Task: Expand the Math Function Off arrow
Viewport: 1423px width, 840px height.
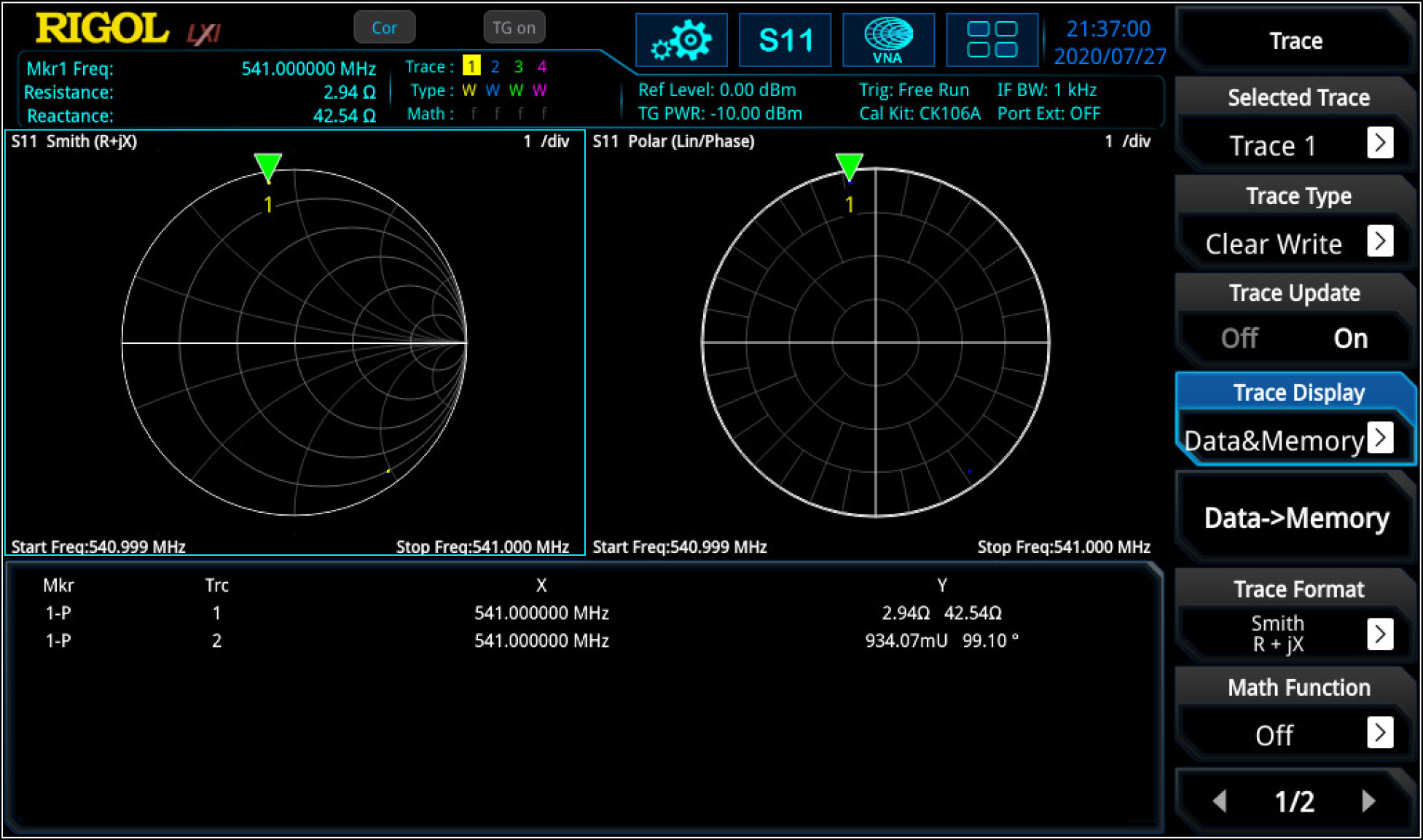Action: click(x=1380, y=732)
